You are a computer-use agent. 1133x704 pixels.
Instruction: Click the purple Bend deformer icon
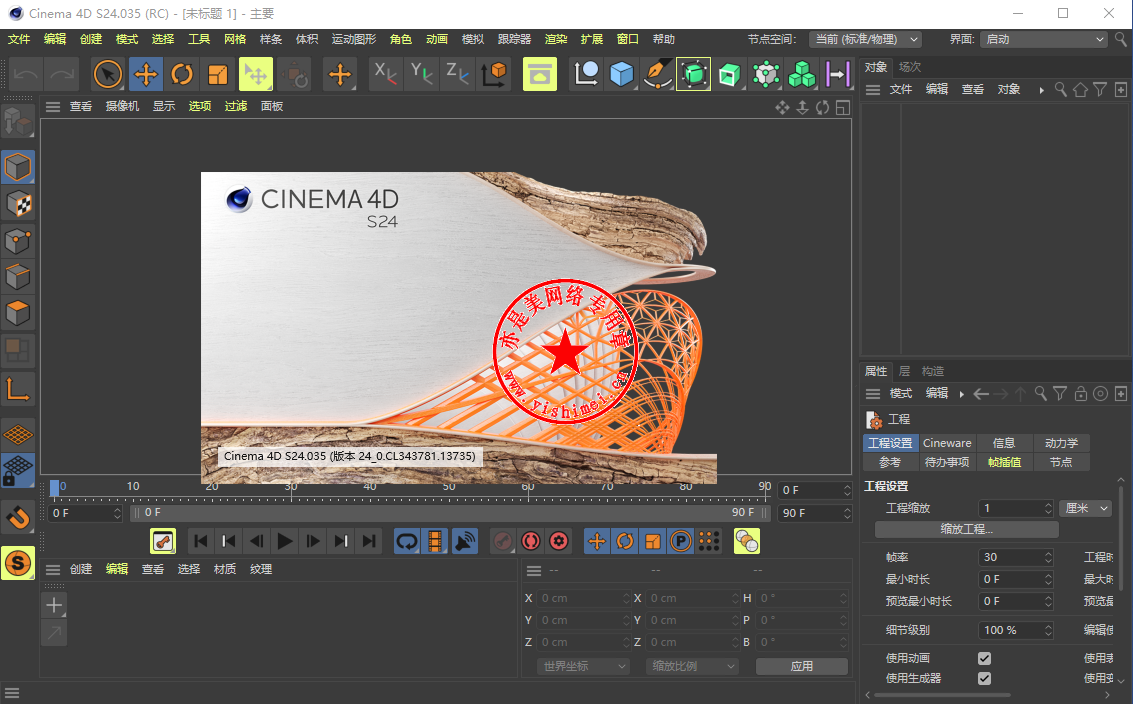tap(837, 74)
